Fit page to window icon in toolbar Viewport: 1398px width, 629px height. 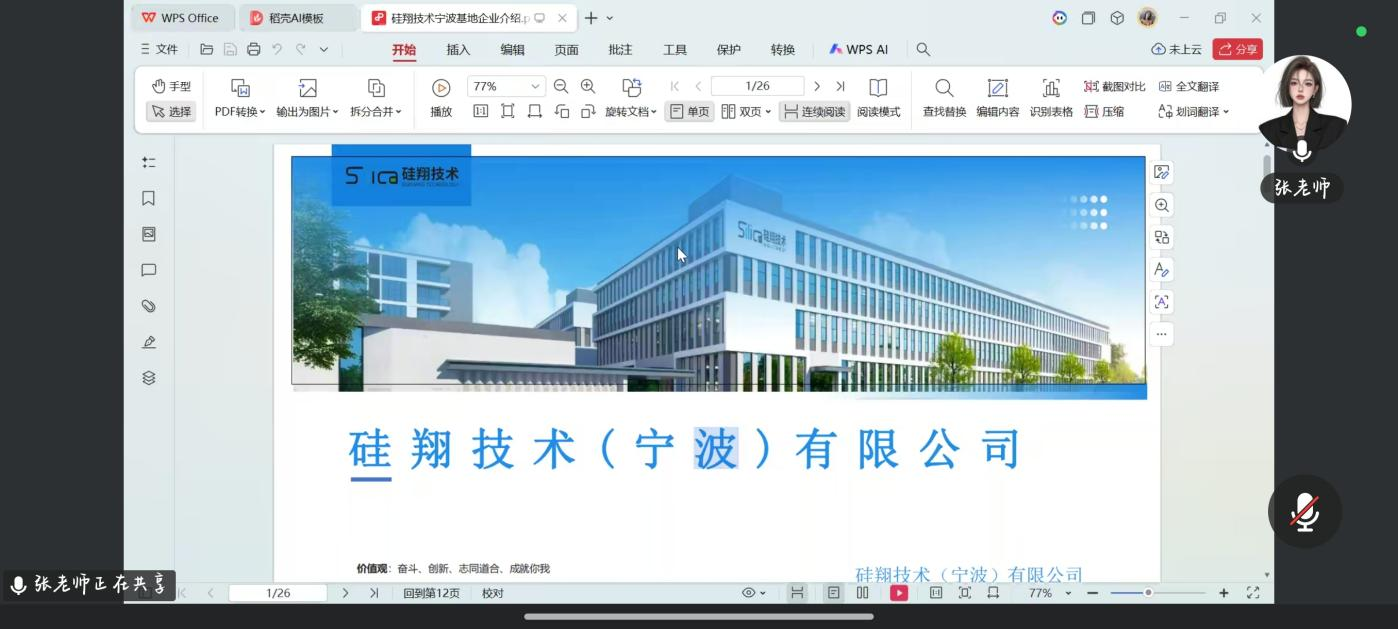click(508, 112)
